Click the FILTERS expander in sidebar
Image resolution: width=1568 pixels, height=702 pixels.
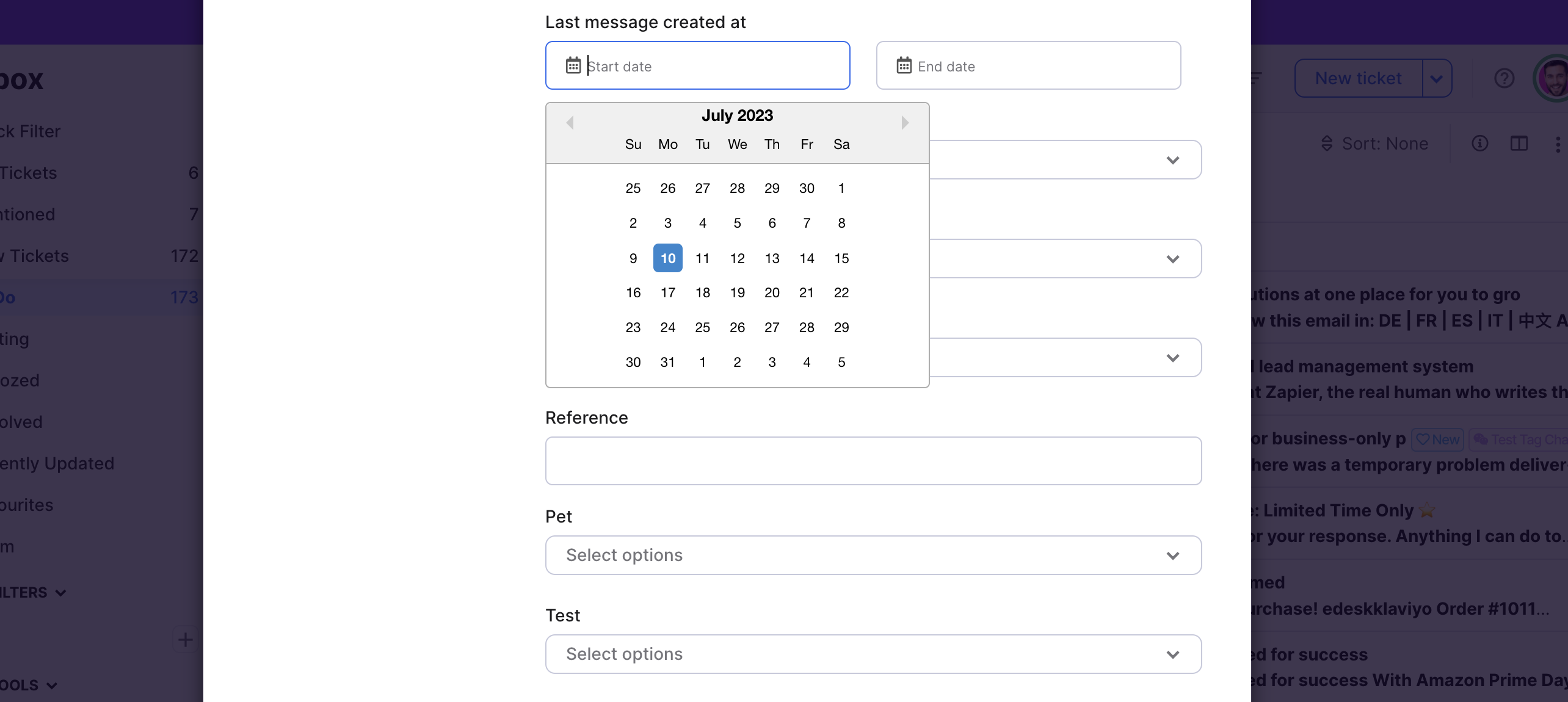click(x=35, y=592)
